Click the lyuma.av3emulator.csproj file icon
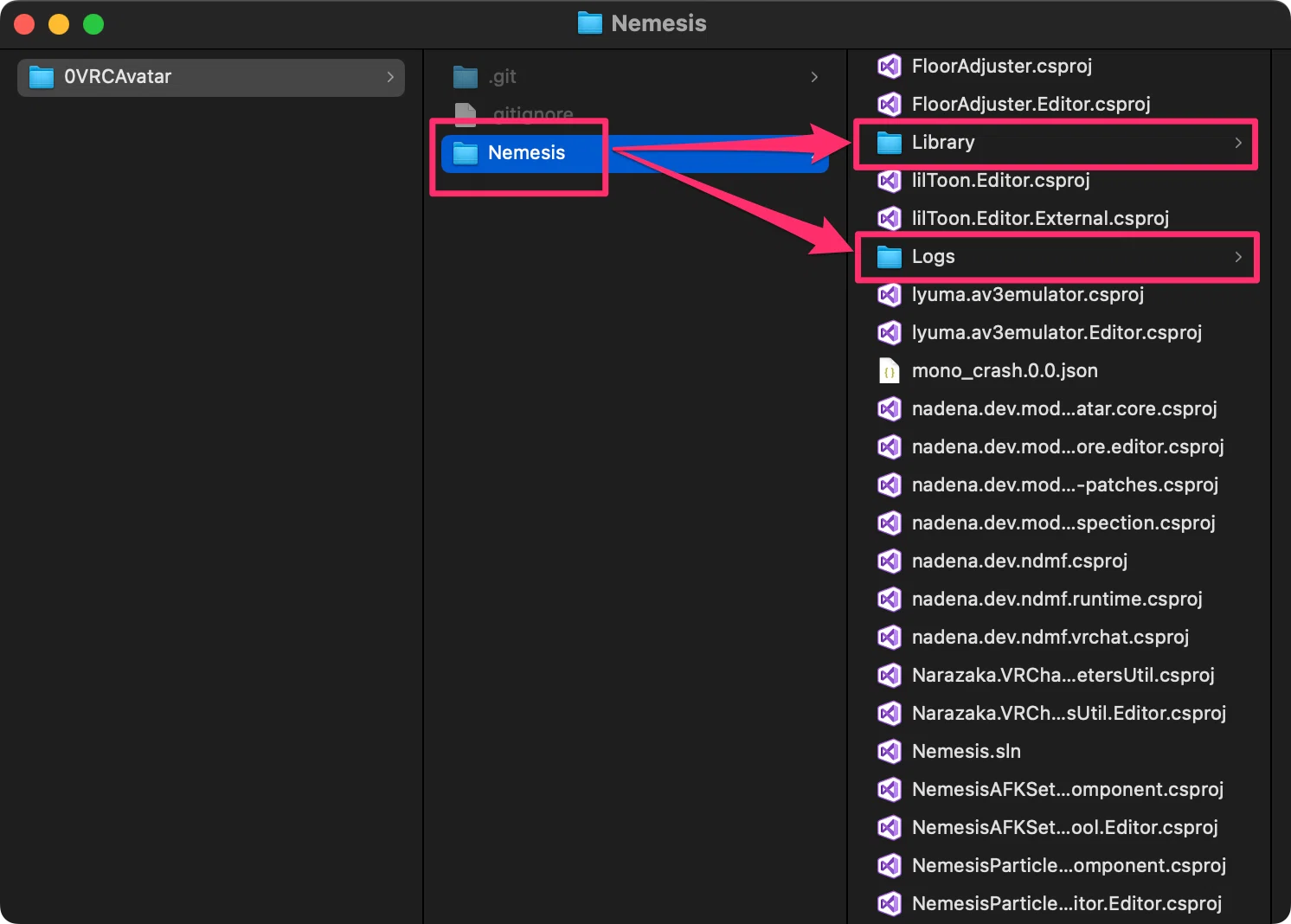The width and height of the screenshot is (1291, 924). 890,294
